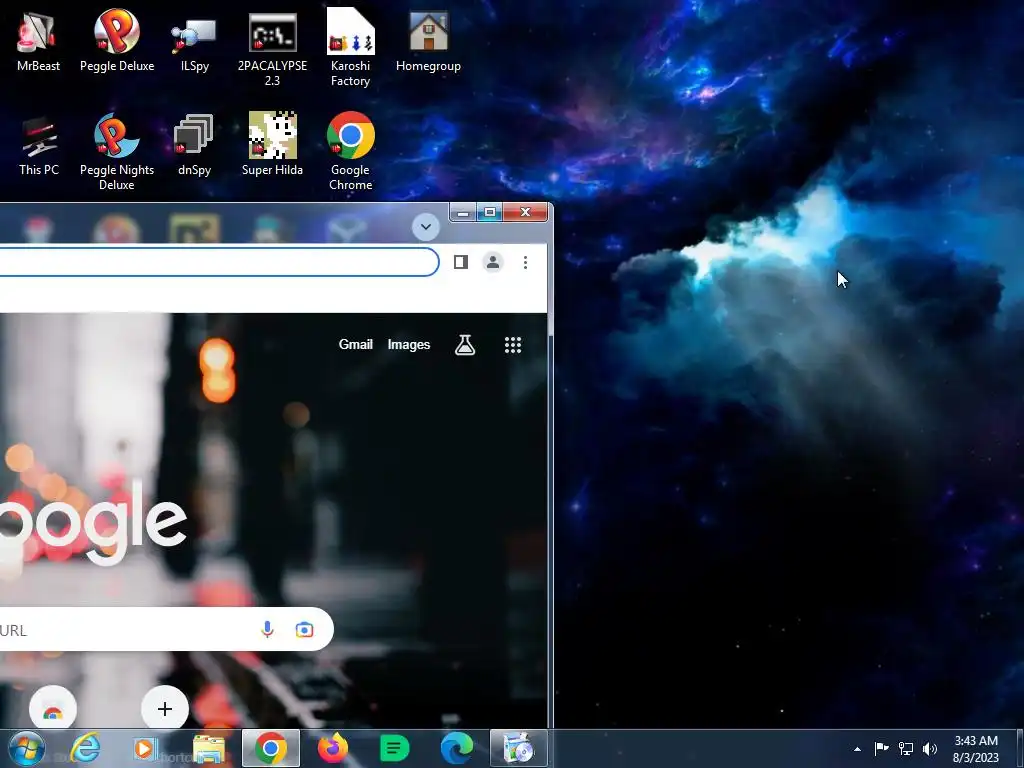1024x768 pixels.
Task: Launch Microsoft Edge from the taskbar
Action: pos(456,748)
